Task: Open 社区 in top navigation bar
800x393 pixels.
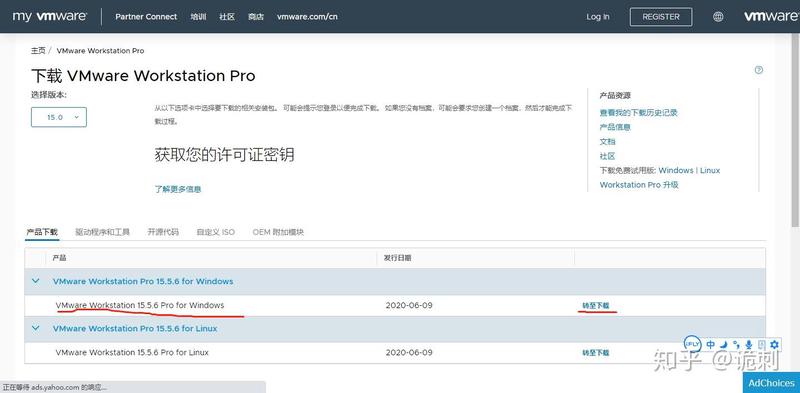Action: tap(227, 16)
